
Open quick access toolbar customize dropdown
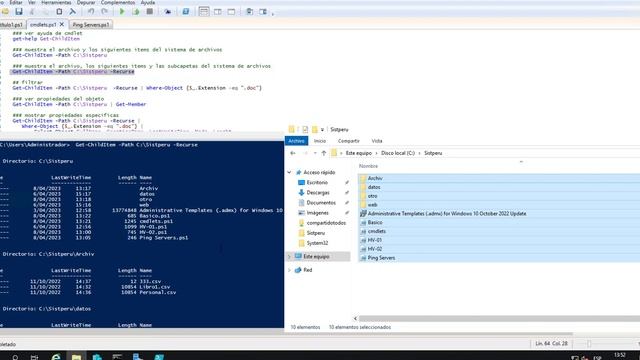tap(322, 129)
